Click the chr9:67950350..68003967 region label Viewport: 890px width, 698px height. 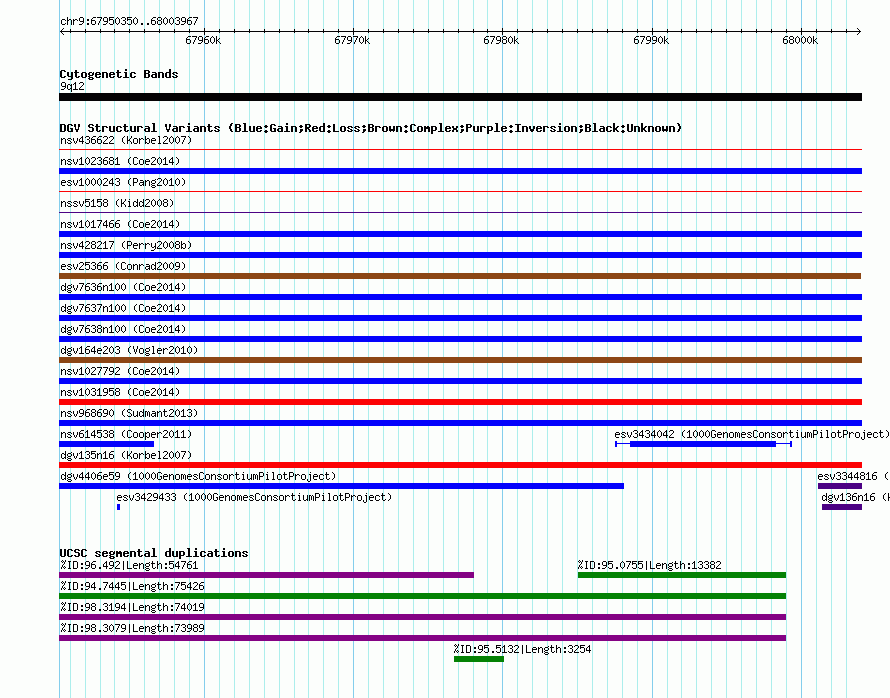click(x=129, y=21)
